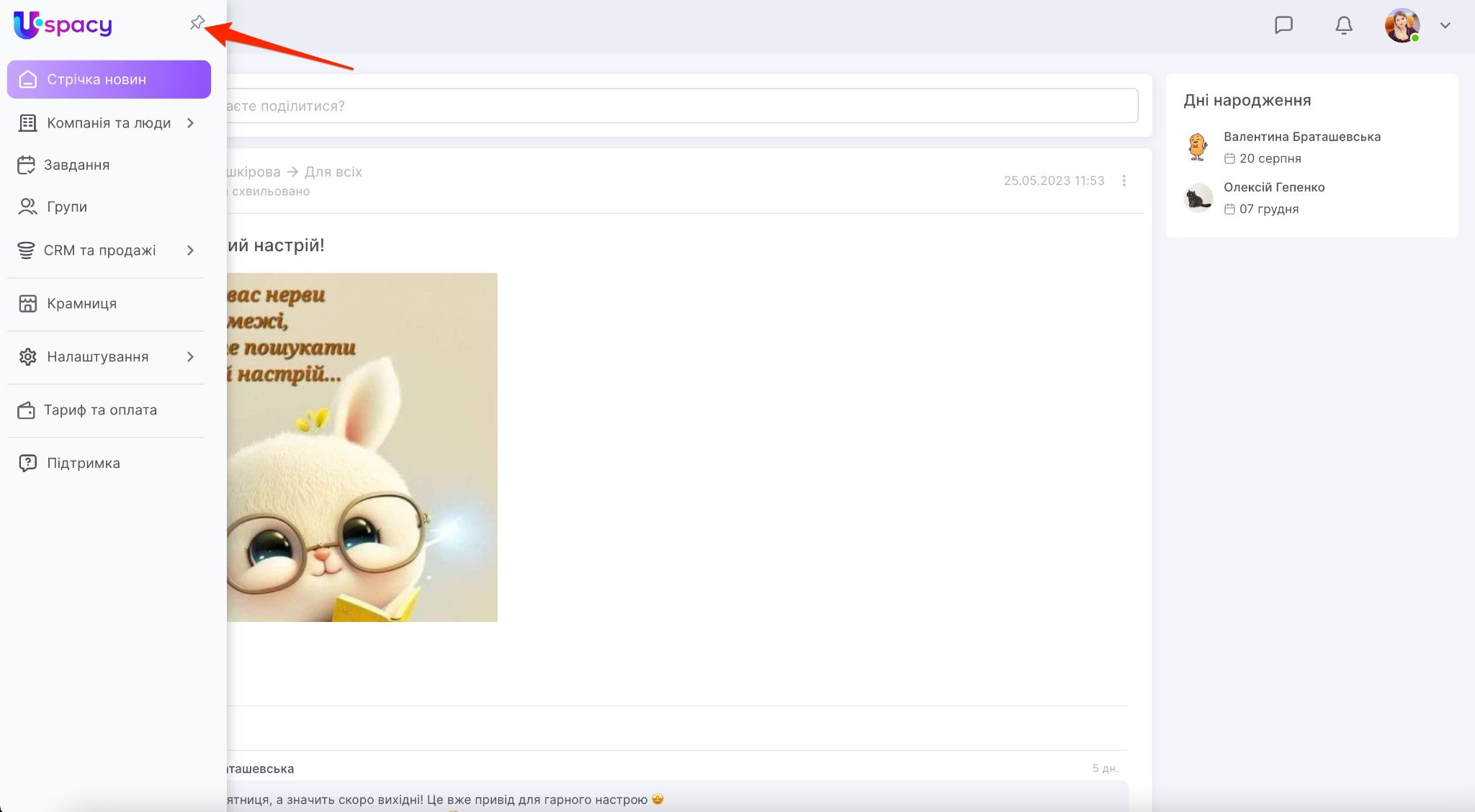The width and height of the screenshot is (1475, 812).
Task: Open Стрічка новин menu item
Action: (x=109, y=79)
